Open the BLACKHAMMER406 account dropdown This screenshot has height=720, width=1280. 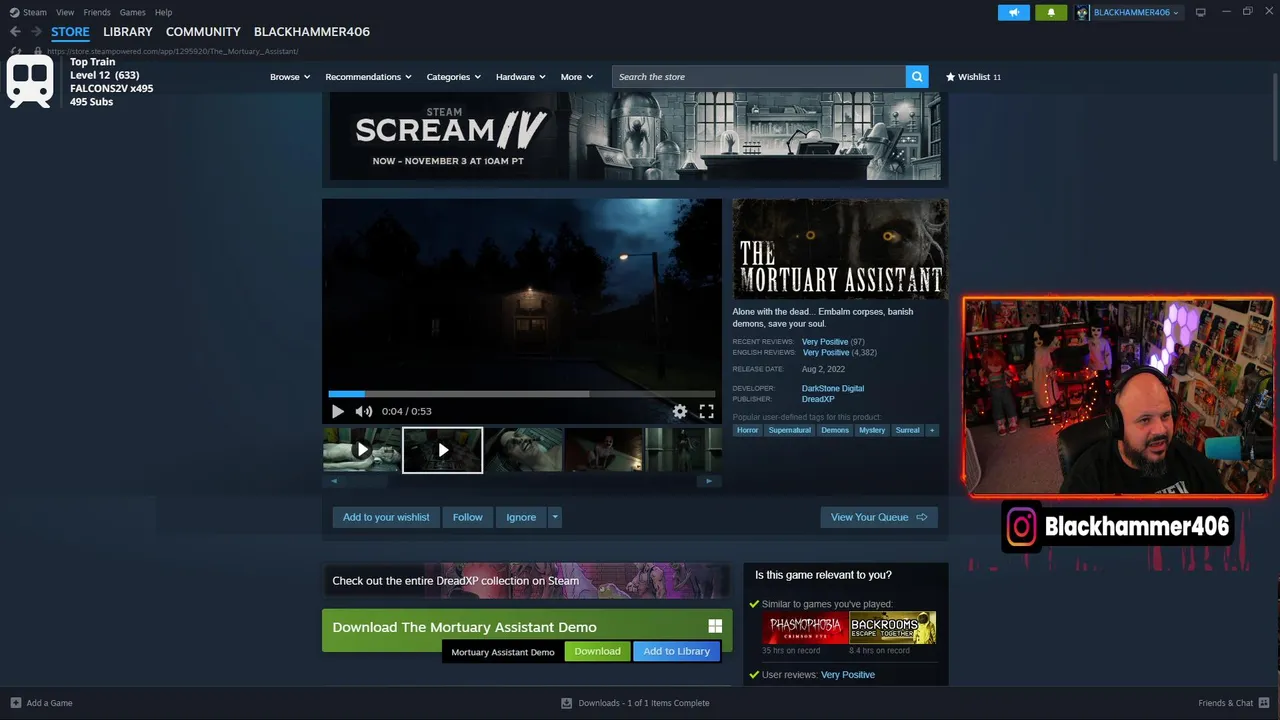[x=1130, y=12]
